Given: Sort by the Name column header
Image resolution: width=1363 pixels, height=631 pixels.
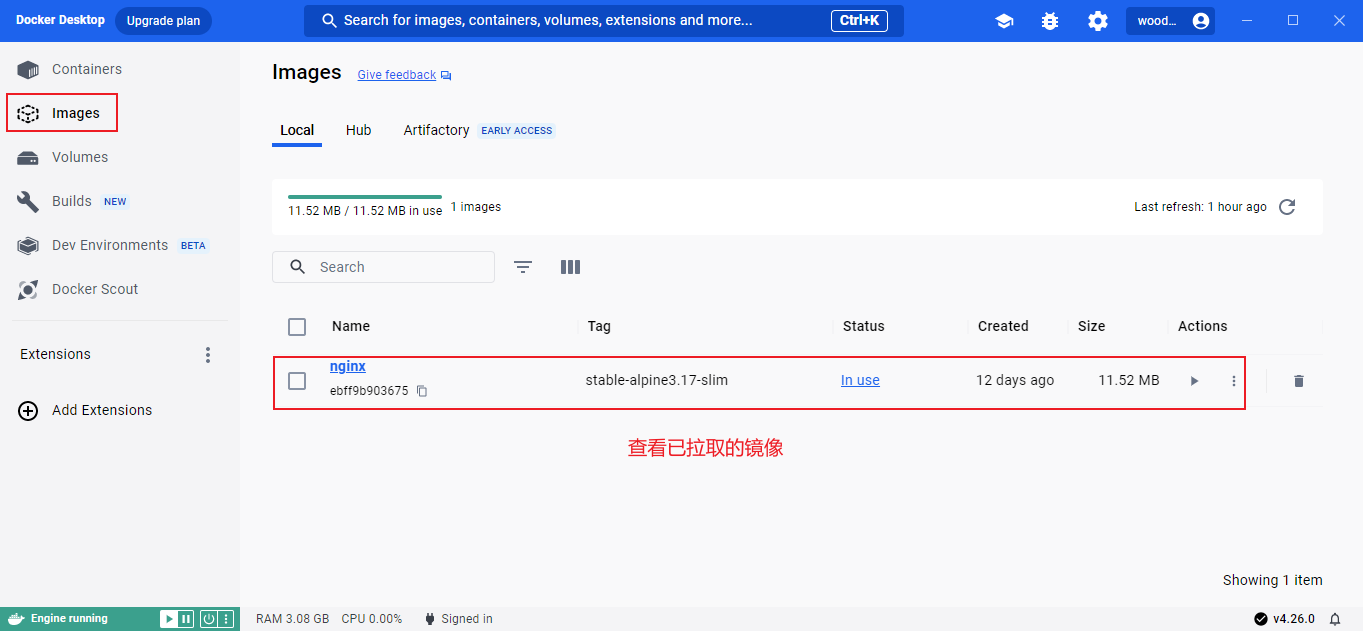Looking at the screenshot, I should click(351, 326).
